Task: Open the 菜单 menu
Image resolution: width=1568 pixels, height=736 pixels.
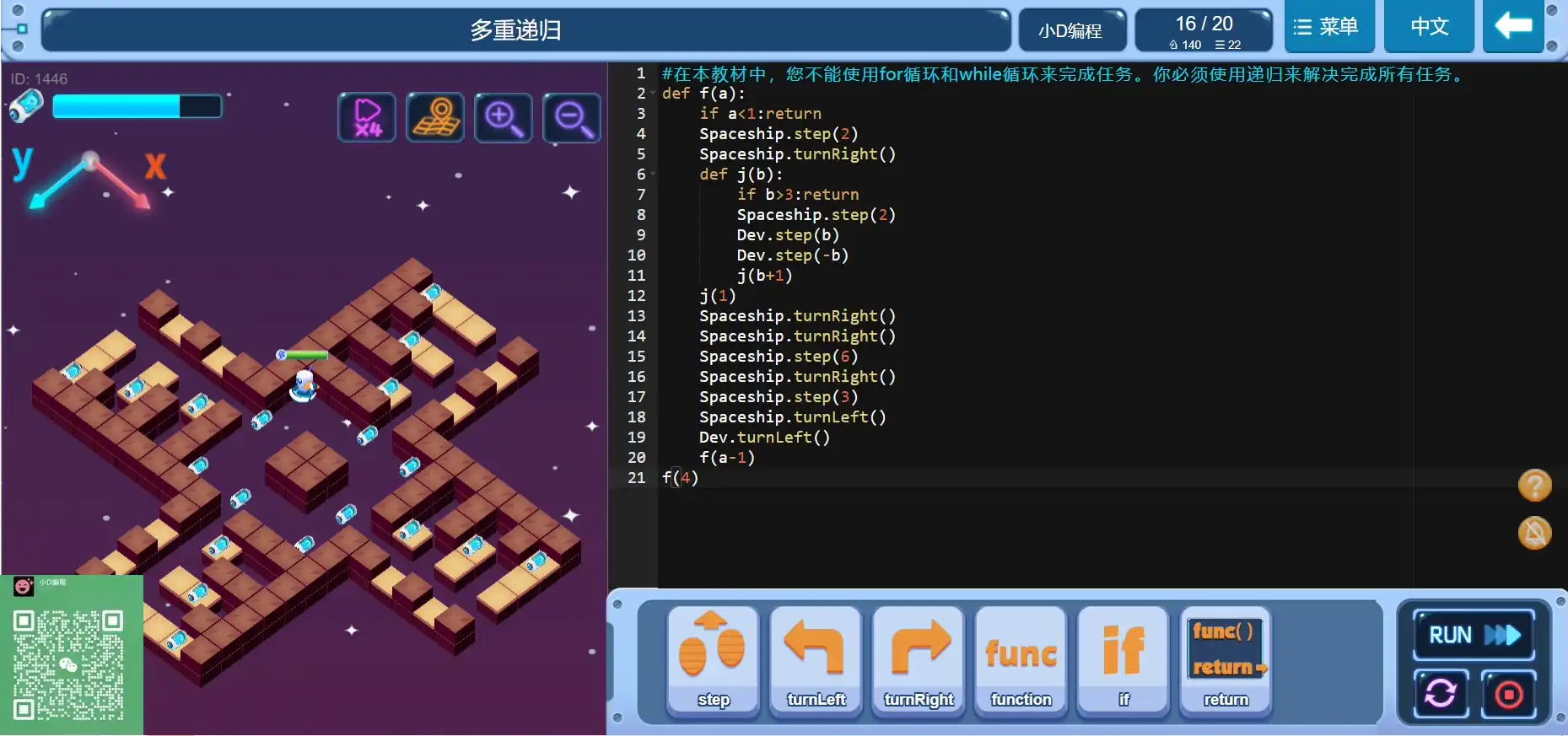Action: click(x=1329, y=27)
